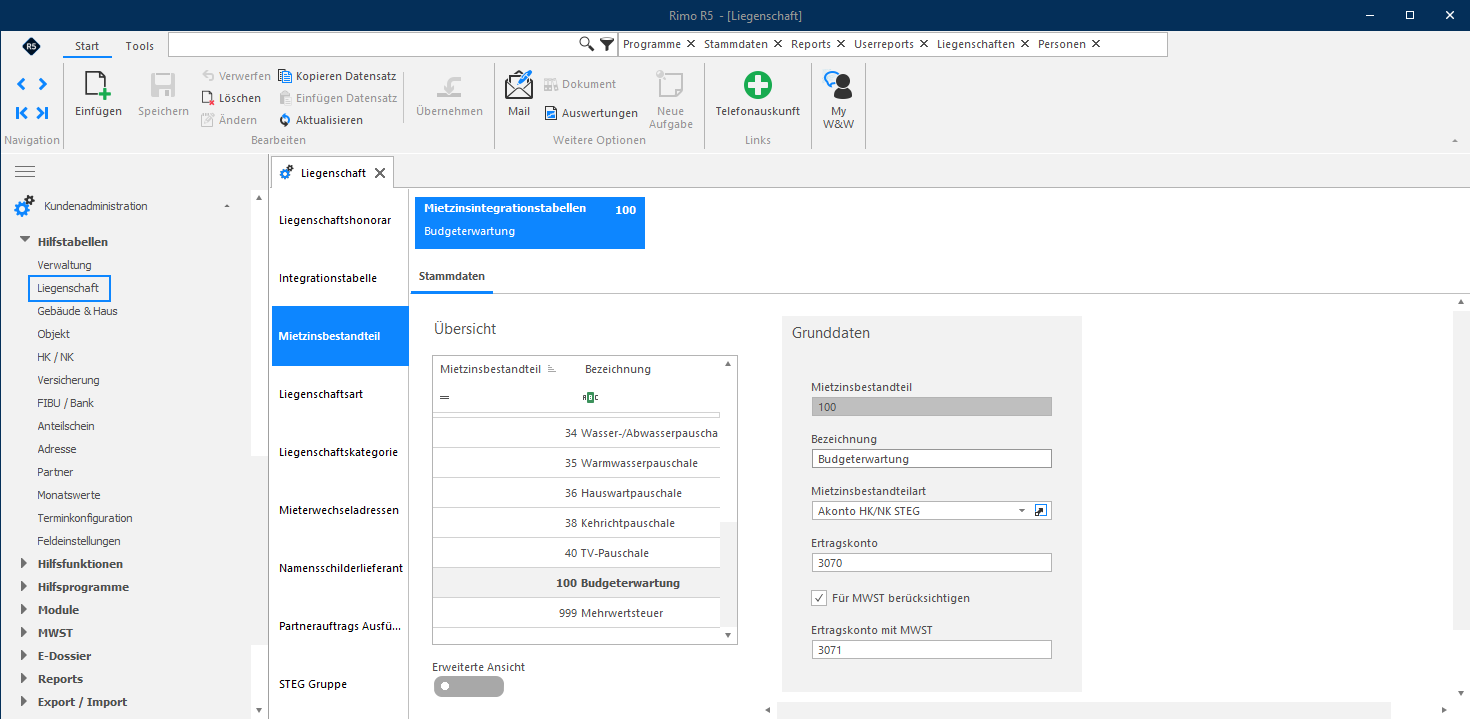The image size is (1470, 719).
Task: Toggle the Erweiterte Ansicht switch
Action: click(469, 686)
